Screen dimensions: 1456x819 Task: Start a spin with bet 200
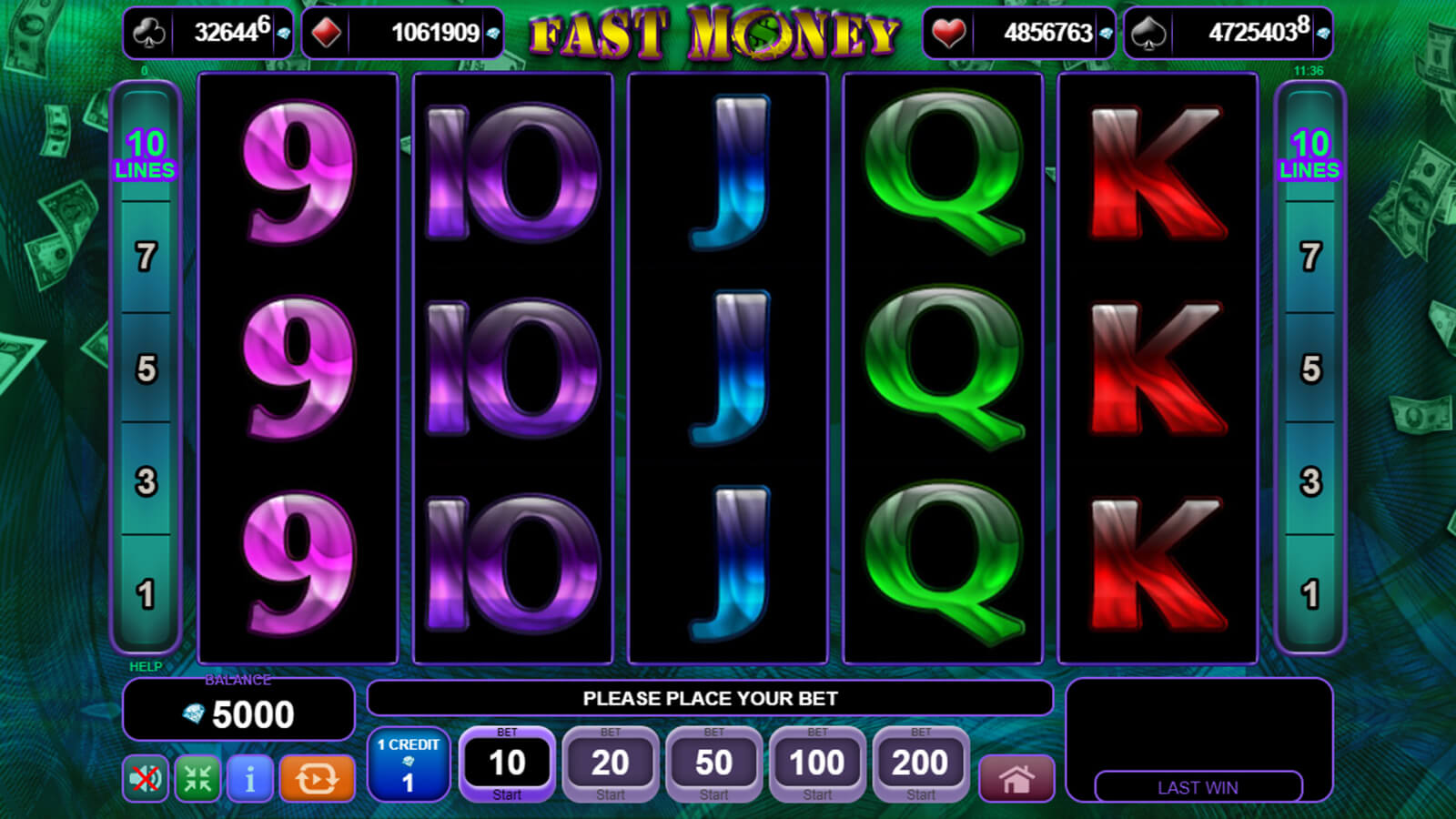[x=921, y=764]
